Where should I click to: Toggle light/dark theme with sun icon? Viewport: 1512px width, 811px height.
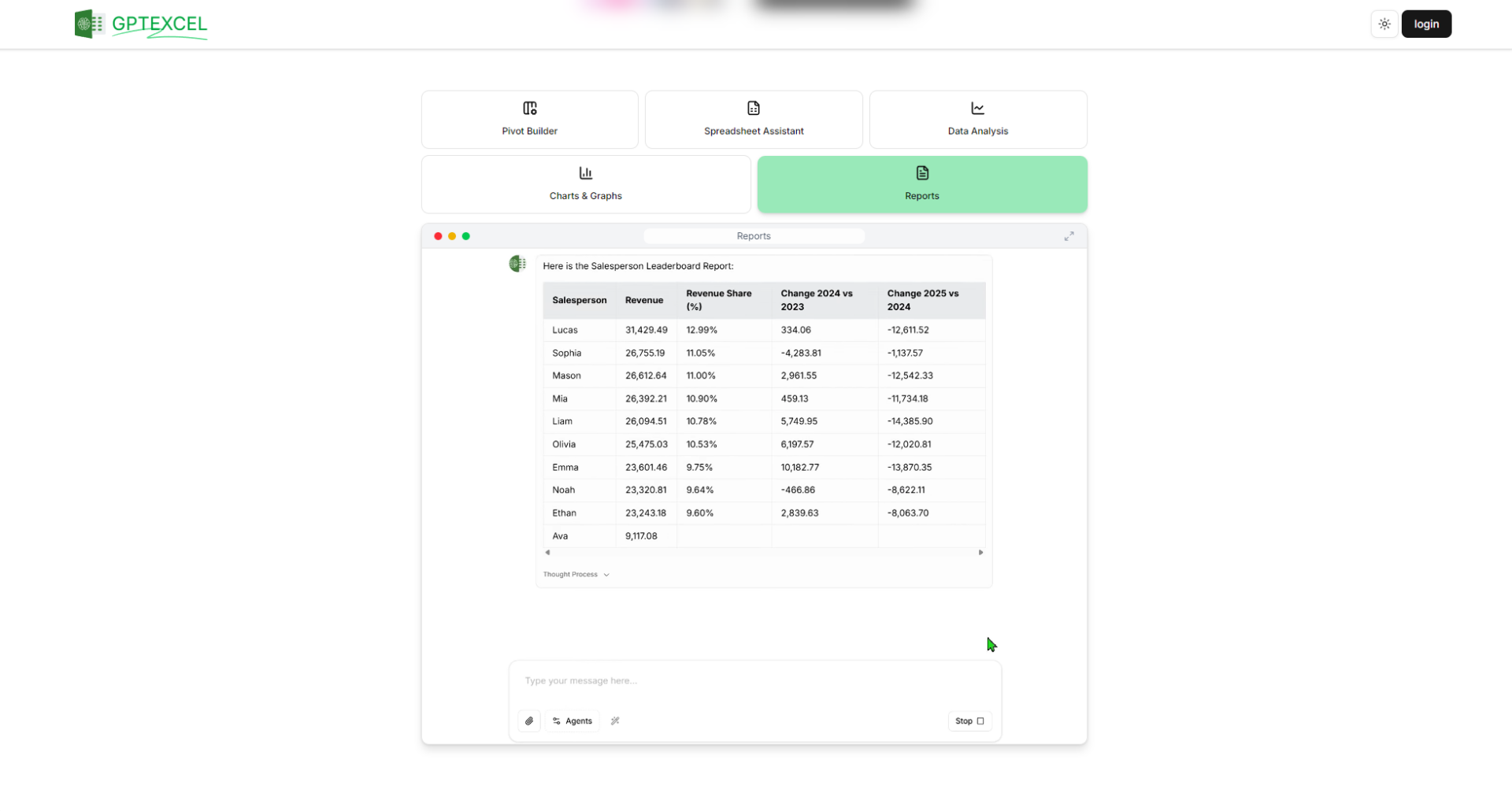pyautogui.click(x=1384, y=24)
